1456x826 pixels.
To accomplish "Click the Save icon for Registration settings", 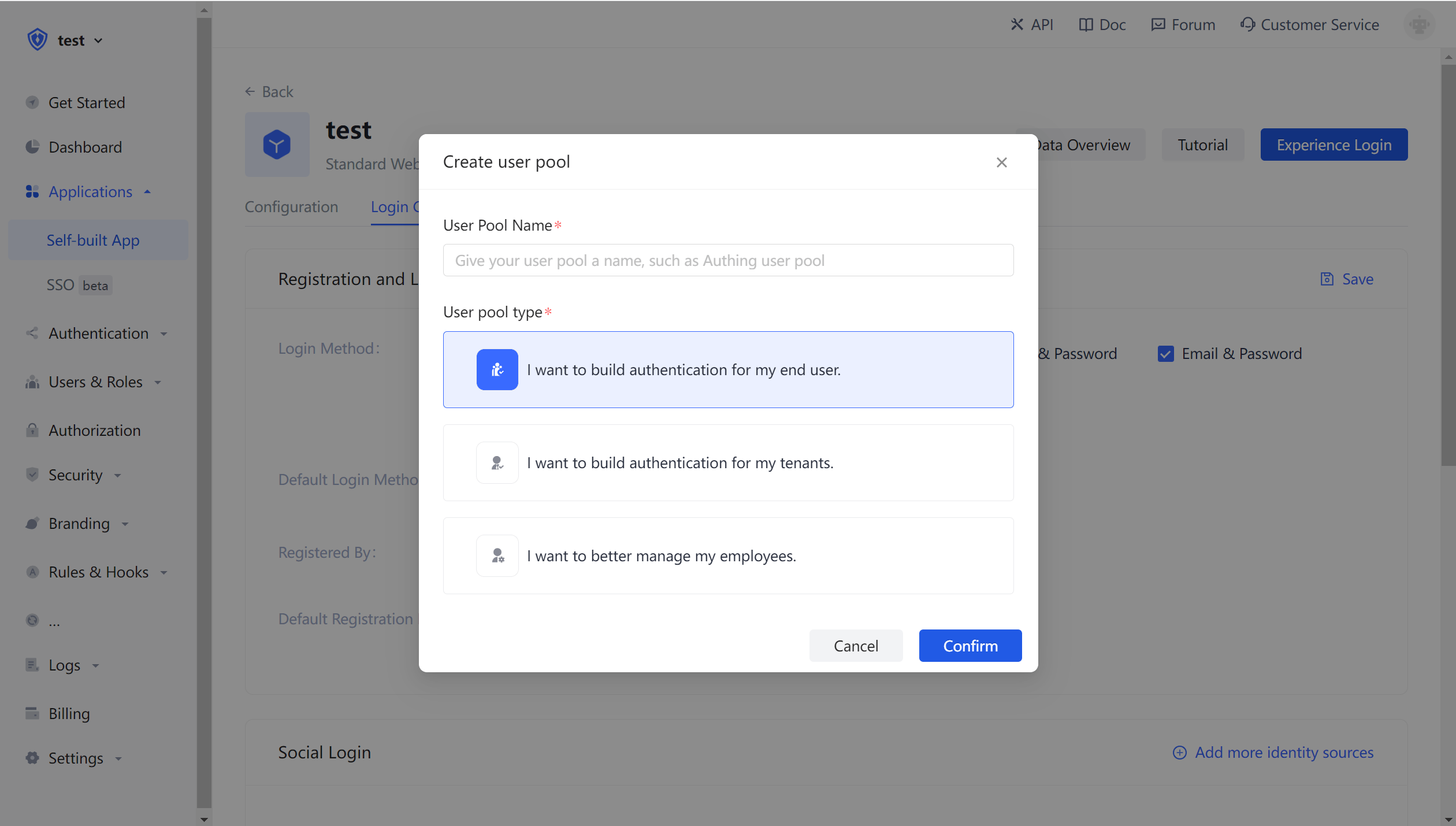I will (x=1328, y=279).
